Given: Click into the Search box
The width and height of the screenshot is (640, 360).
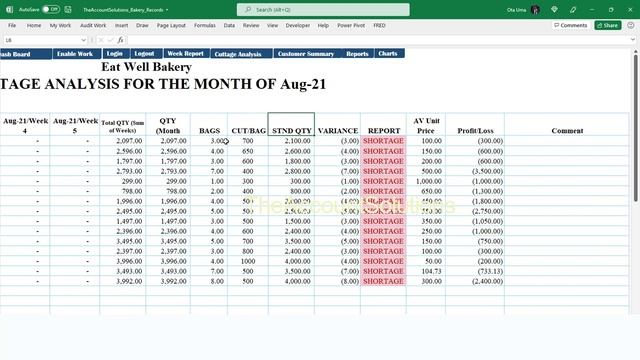Looking at the screenshot, I should [x=323, y=9].
